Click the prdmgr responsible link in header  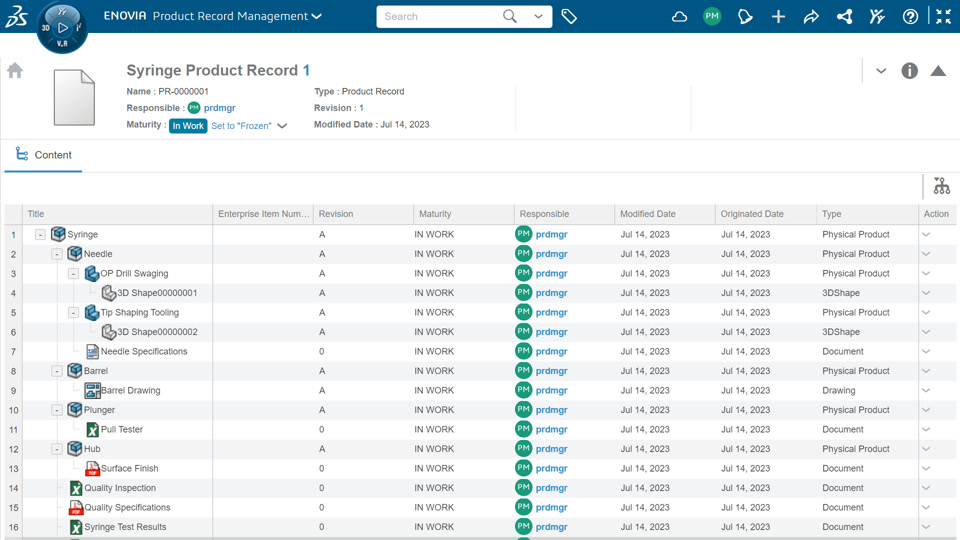pos(219,108)
